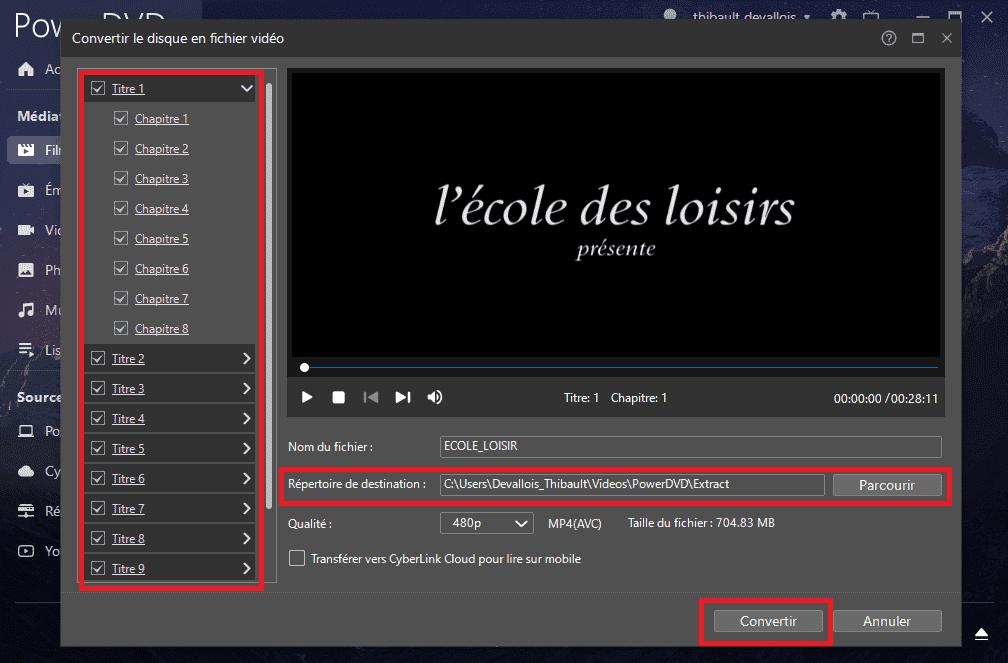Expand the Titre 6 chapters
1008x663 pixels.
[247, 478]
